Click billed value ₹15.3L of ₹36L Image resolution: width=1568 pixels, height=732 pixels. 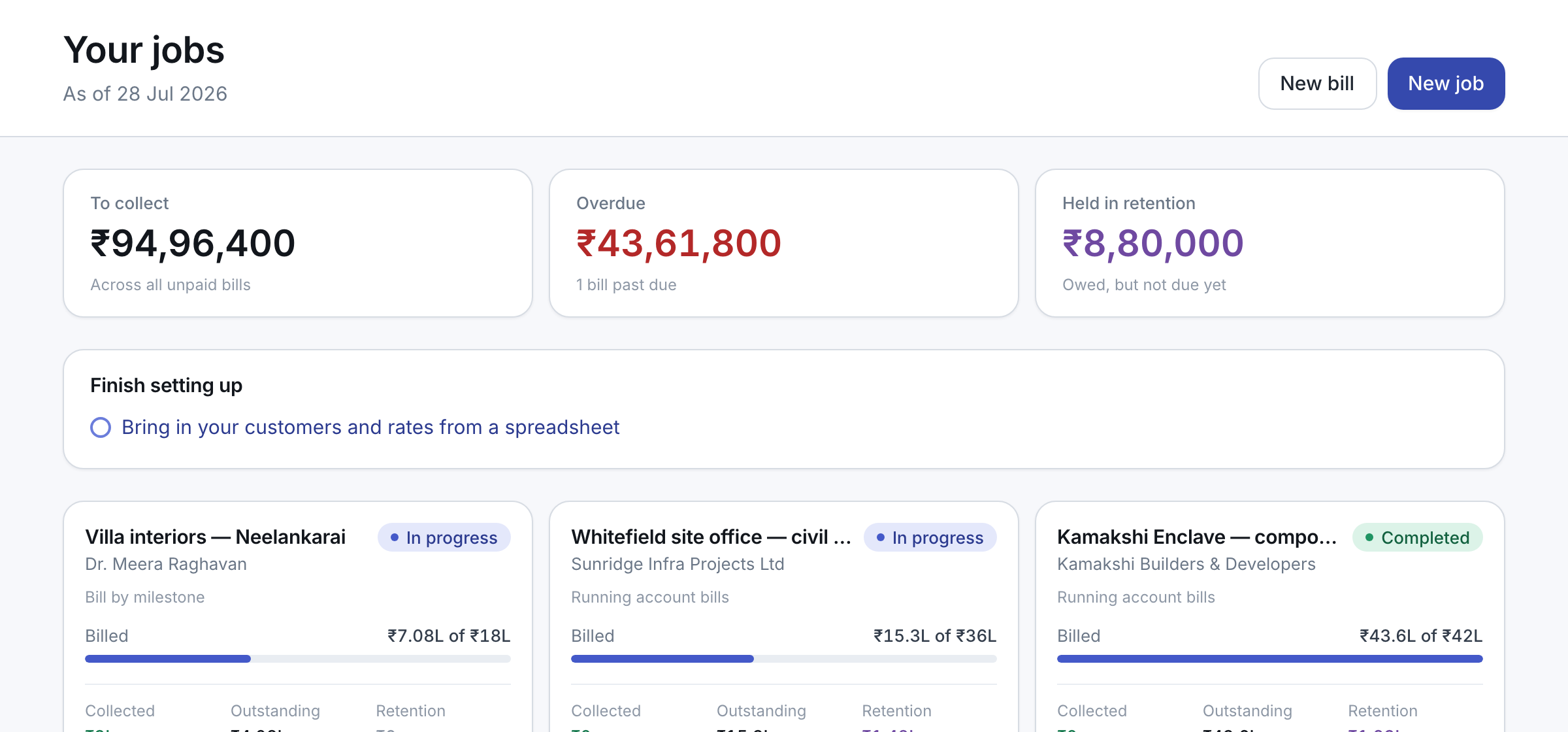(x=935, y=636)
